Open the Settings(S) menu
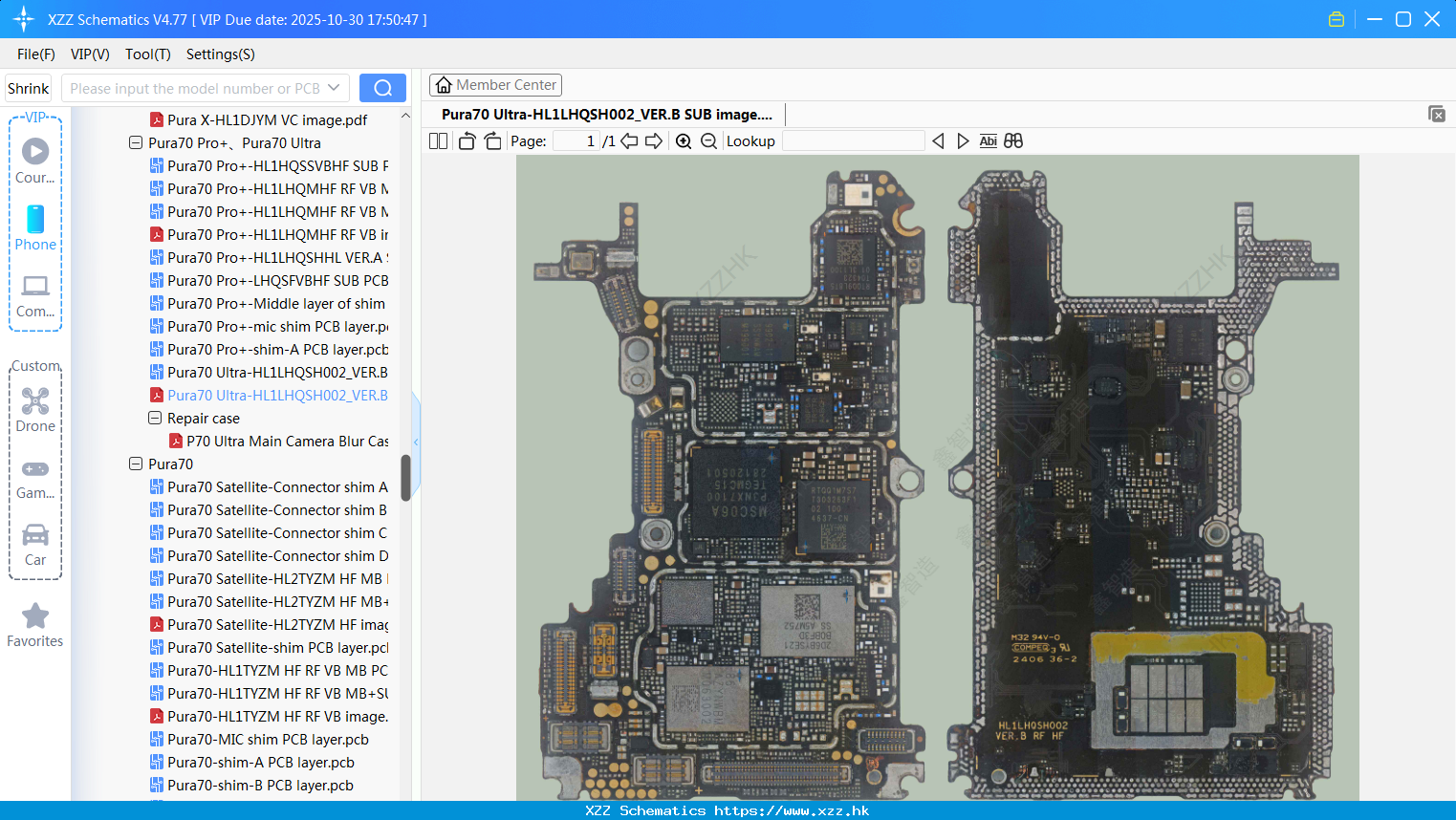Image resolution: width=1456 pixels, height=820 pixels. point(221,54)
